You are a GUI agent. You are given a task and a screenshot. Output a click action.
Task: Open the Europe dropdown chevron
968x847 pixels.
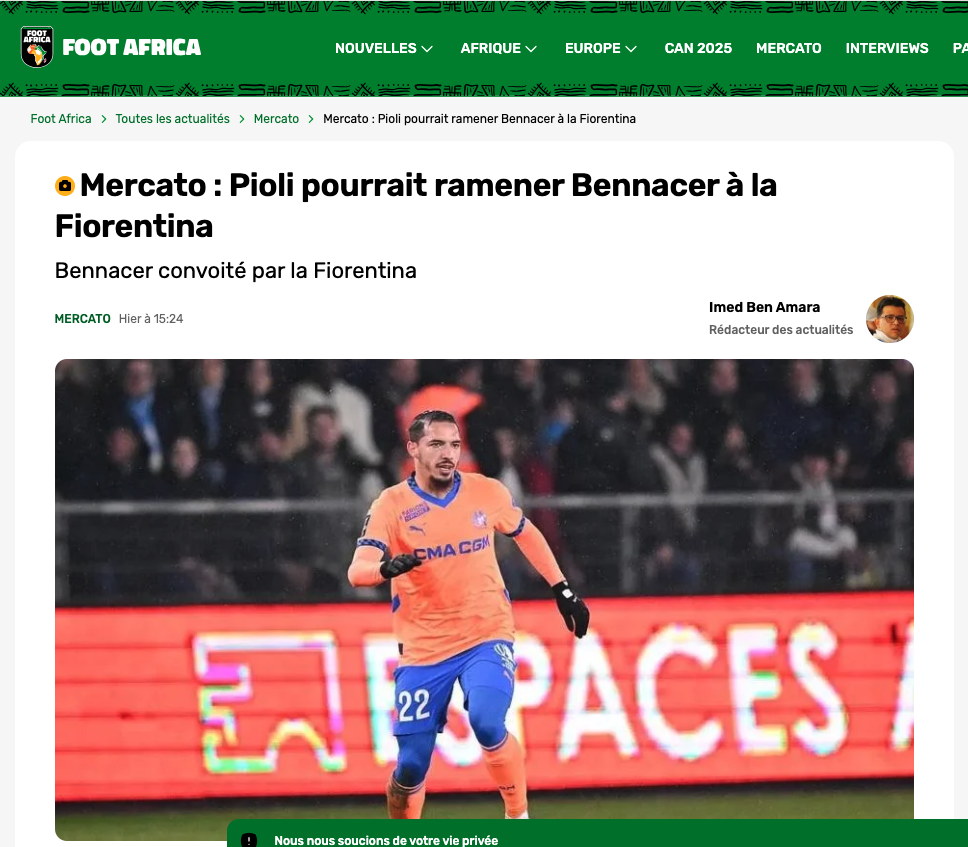[631, 49]
